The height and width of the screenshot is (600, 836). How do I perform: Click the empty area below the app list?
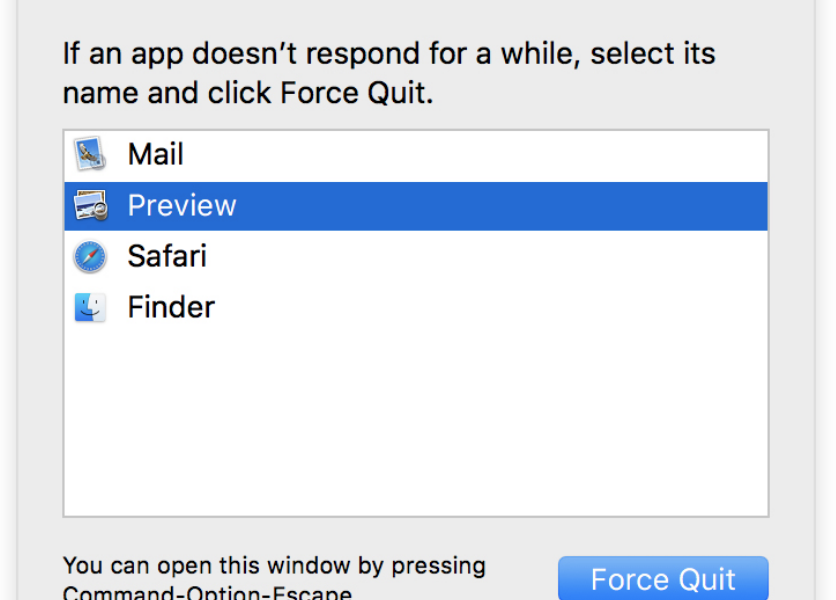tap(415, 420)
